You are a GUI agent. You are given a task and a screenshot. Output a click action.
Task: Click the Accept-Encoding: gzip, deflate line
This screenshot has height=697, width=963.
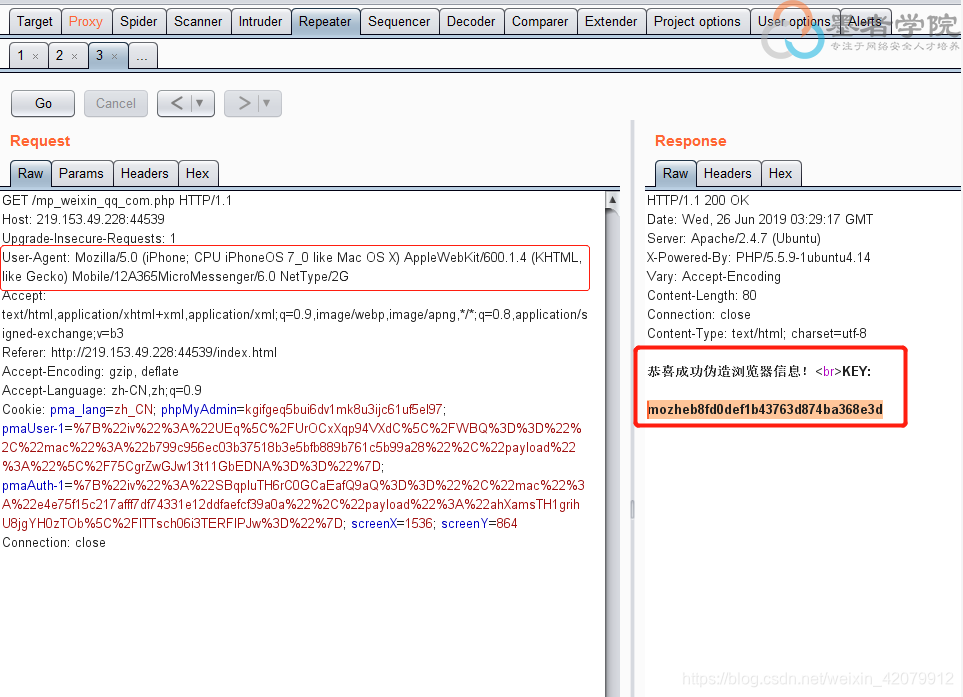coord(90,372)
